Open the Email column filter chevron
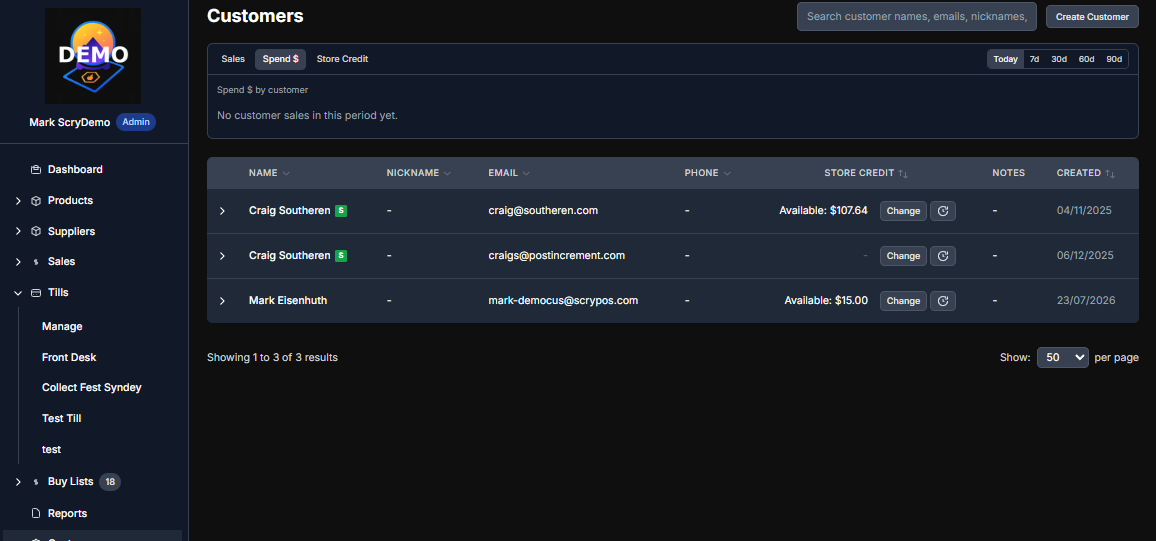The height and width of the screenshot is (541, 1156). 525,173
